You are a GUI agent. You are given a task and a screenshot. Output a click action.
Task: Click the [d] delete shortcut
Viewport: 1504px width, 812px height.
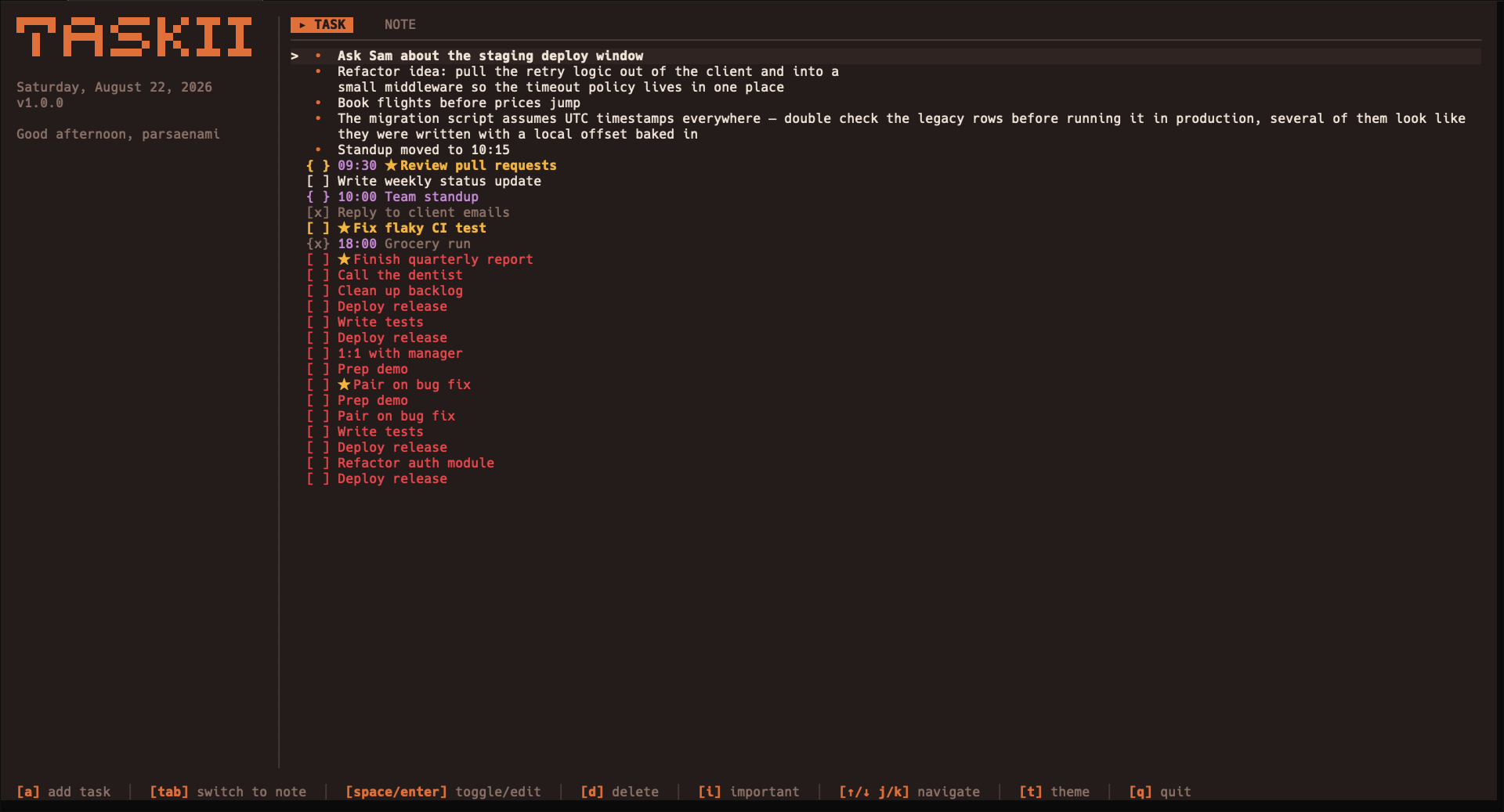click(620, 792)
